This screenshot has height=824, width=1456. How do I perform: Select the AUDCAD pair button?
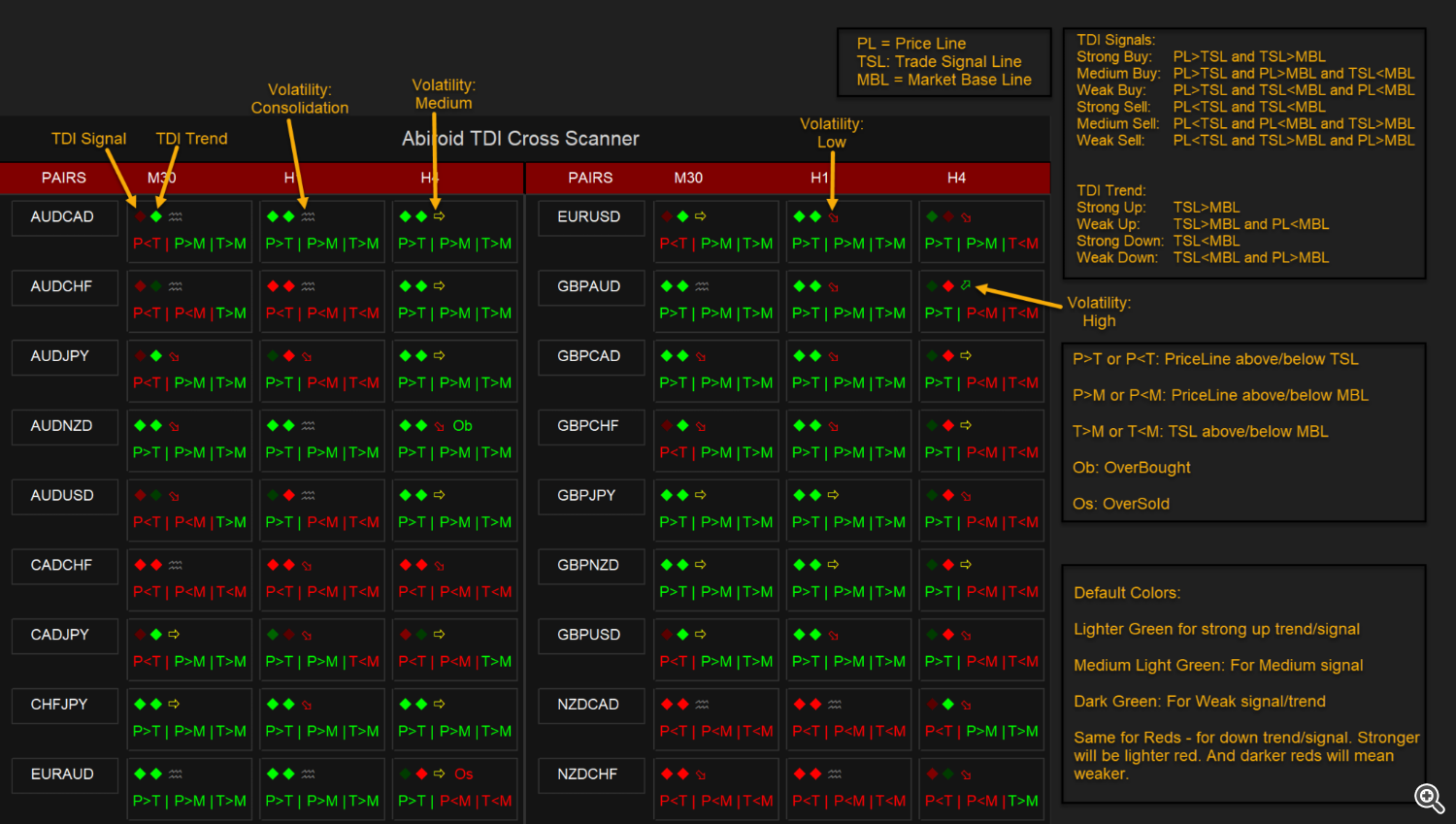[63, 217]
